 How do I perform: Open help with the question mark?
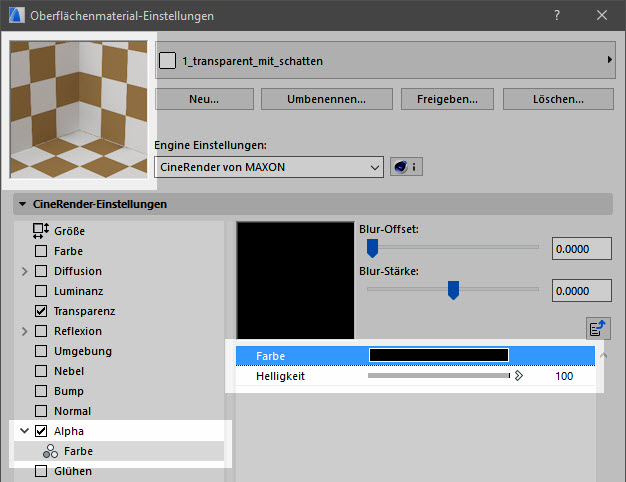[557, 16]
